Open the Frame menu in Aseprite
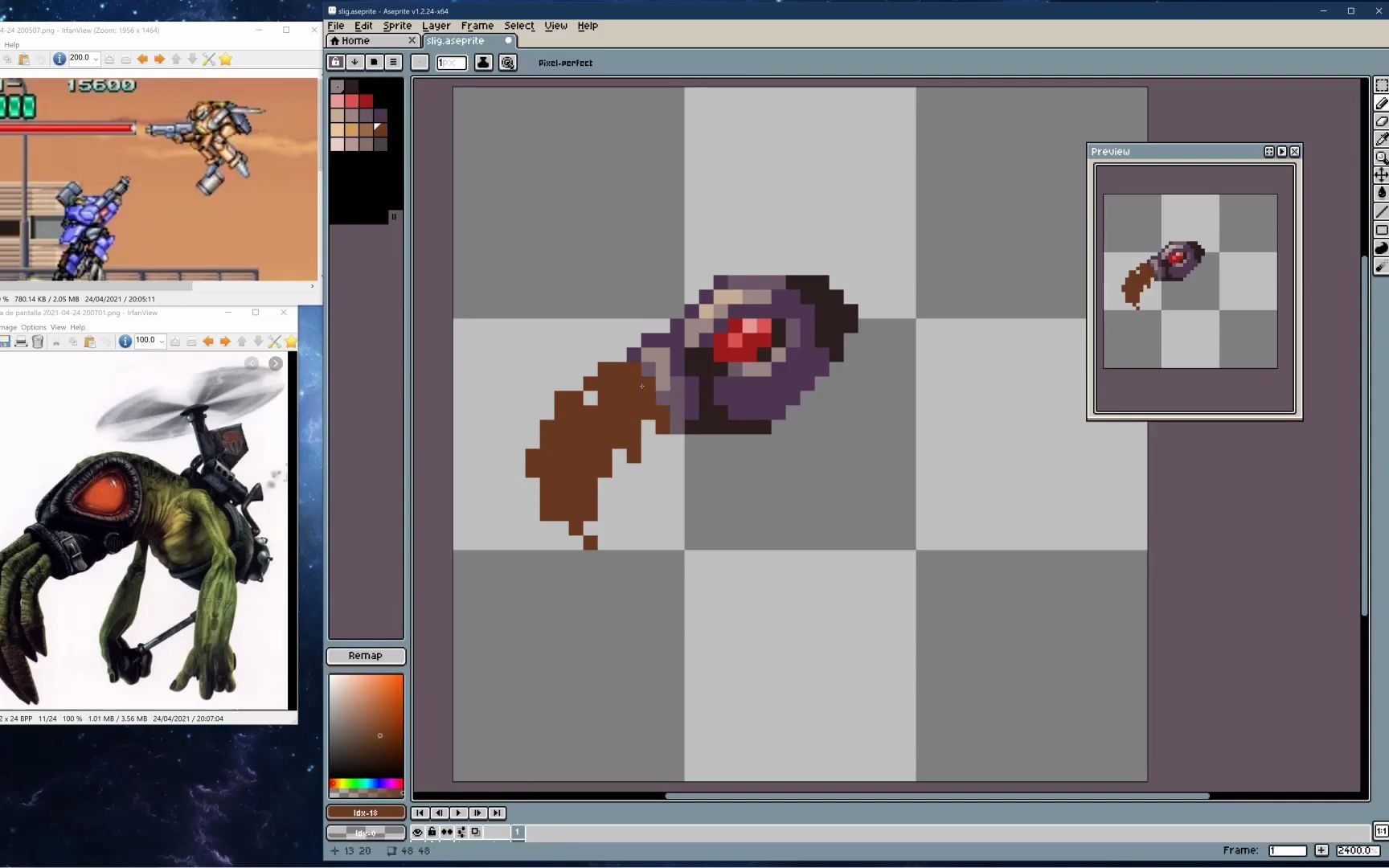Viewport: 1389px width, 868px height. tap(477, 26)
